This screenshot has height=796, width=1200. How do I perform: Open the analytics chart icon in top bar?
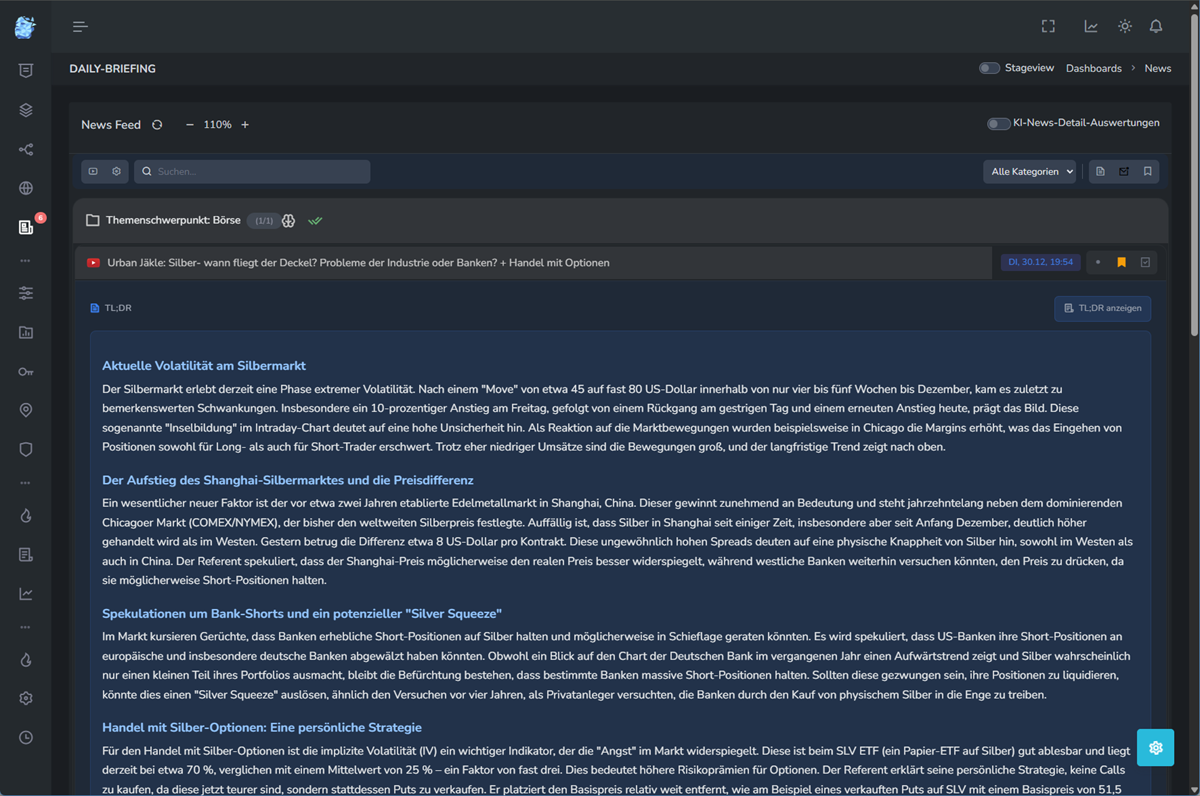tap(1092, 26)
